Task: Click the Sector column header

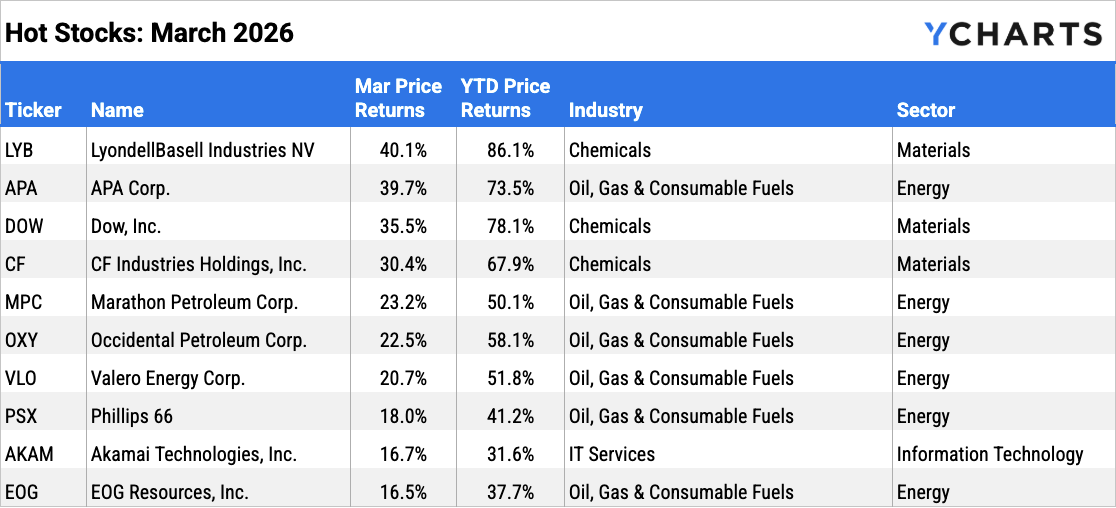Action: pyautogui.click(x=926, y=110)
